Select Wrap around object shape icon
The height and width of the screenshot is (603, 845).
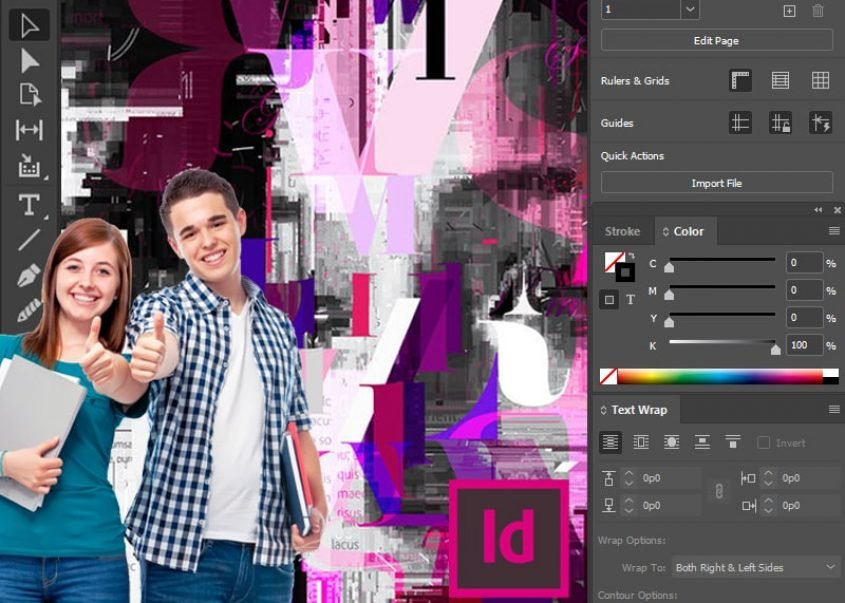[671, 442]
